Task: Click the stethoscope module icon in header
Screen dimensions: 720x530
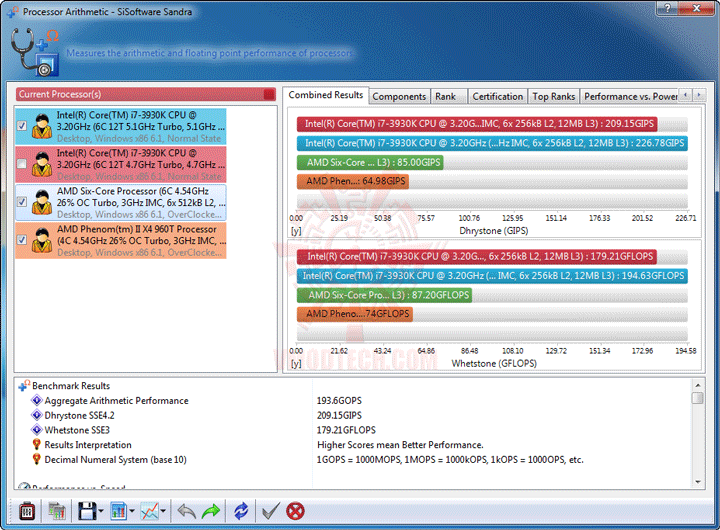Action: point(35,52)
